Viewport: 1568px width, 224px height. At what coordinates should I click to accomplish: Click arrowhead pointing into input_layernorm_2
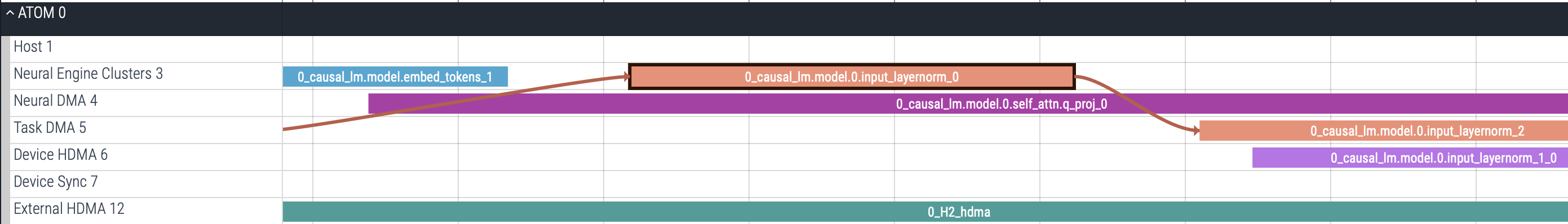pyautogui.click(x=1196, y=130)
